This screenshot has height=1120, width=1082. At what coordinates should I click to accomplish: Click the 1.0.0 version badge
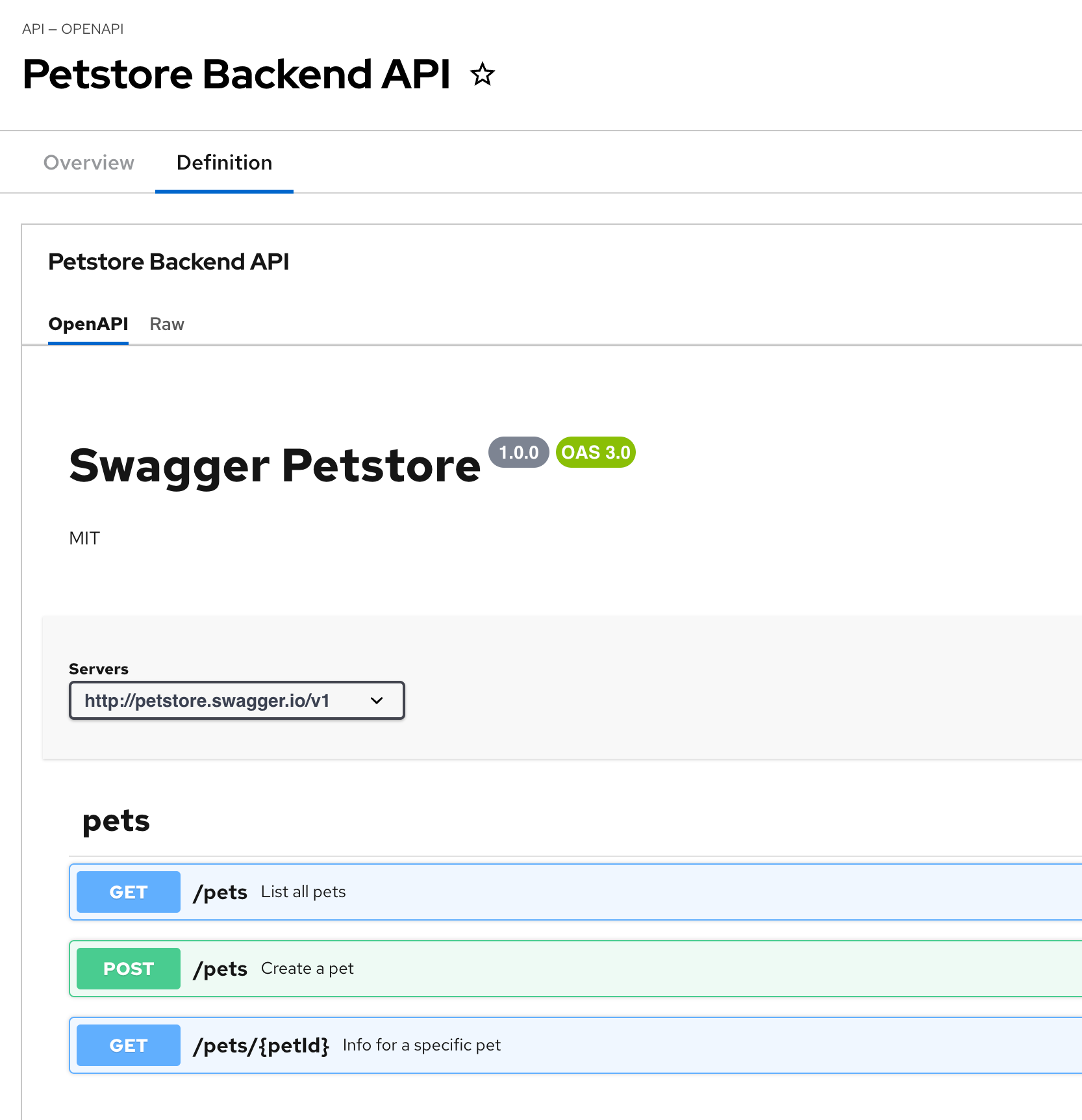click(518, 452)
